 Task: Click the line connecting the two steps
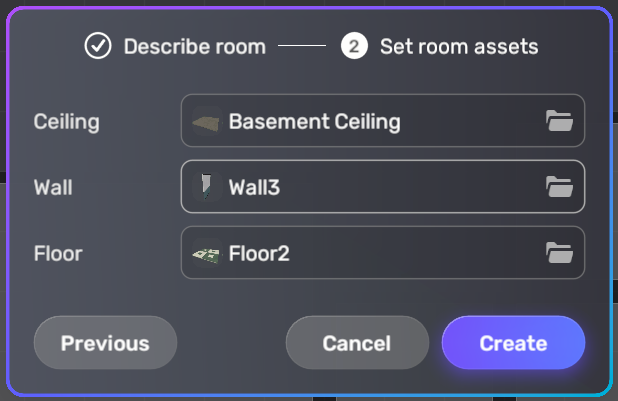(302, 46)
